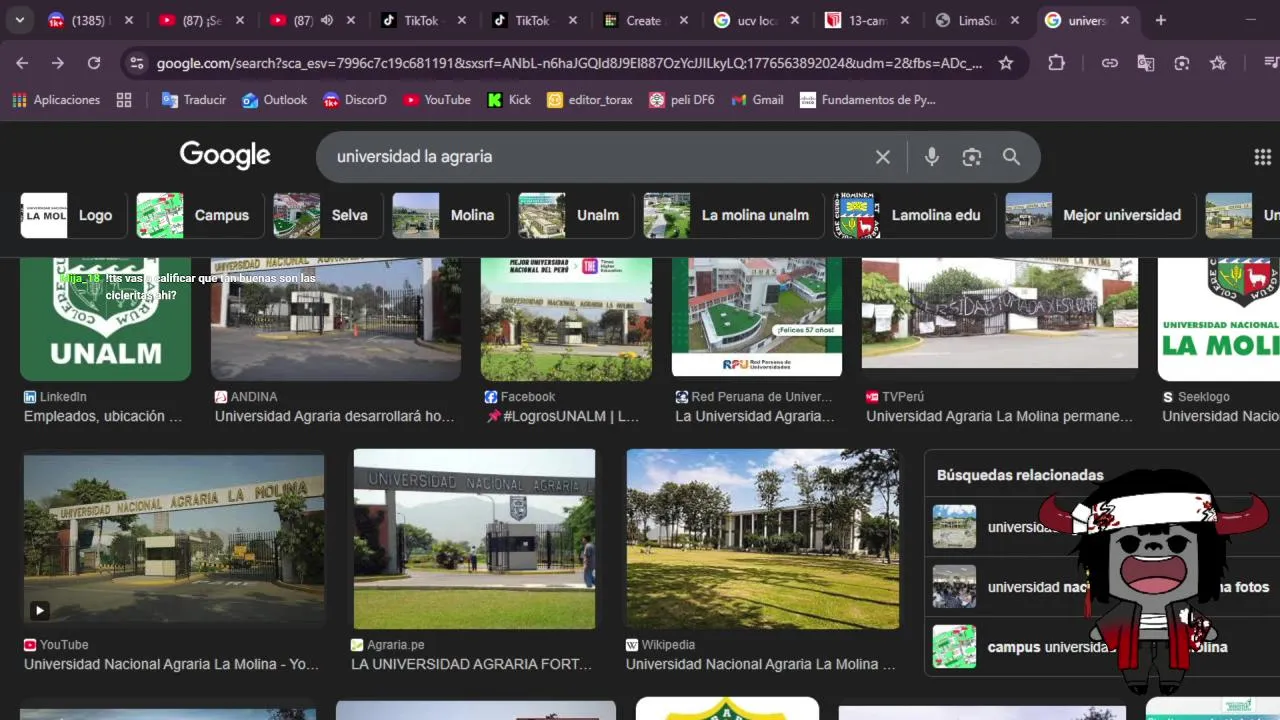This screenshot has height=720, width=1280.
Task: Open campus universidad related search
Action: click(x=1102, y=647)
